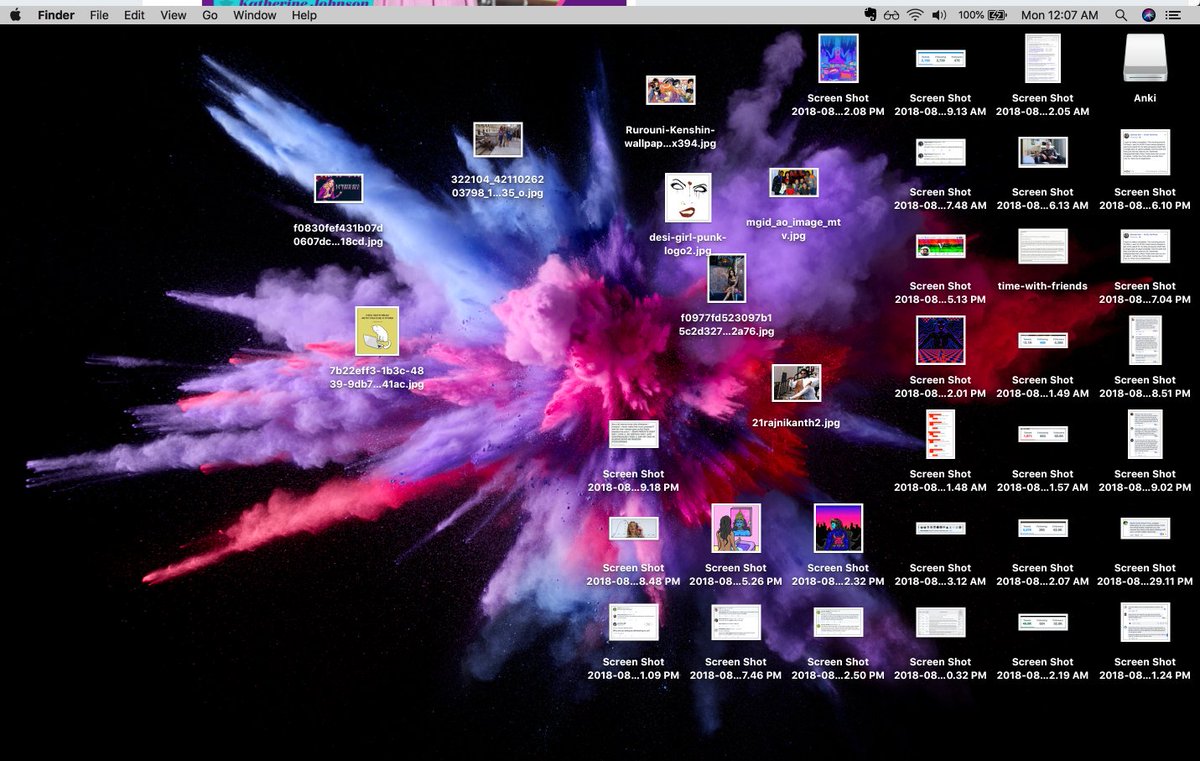Click the Evernote elephant menu bar icon
1200x761 pixels.
[x=871, y=15]
